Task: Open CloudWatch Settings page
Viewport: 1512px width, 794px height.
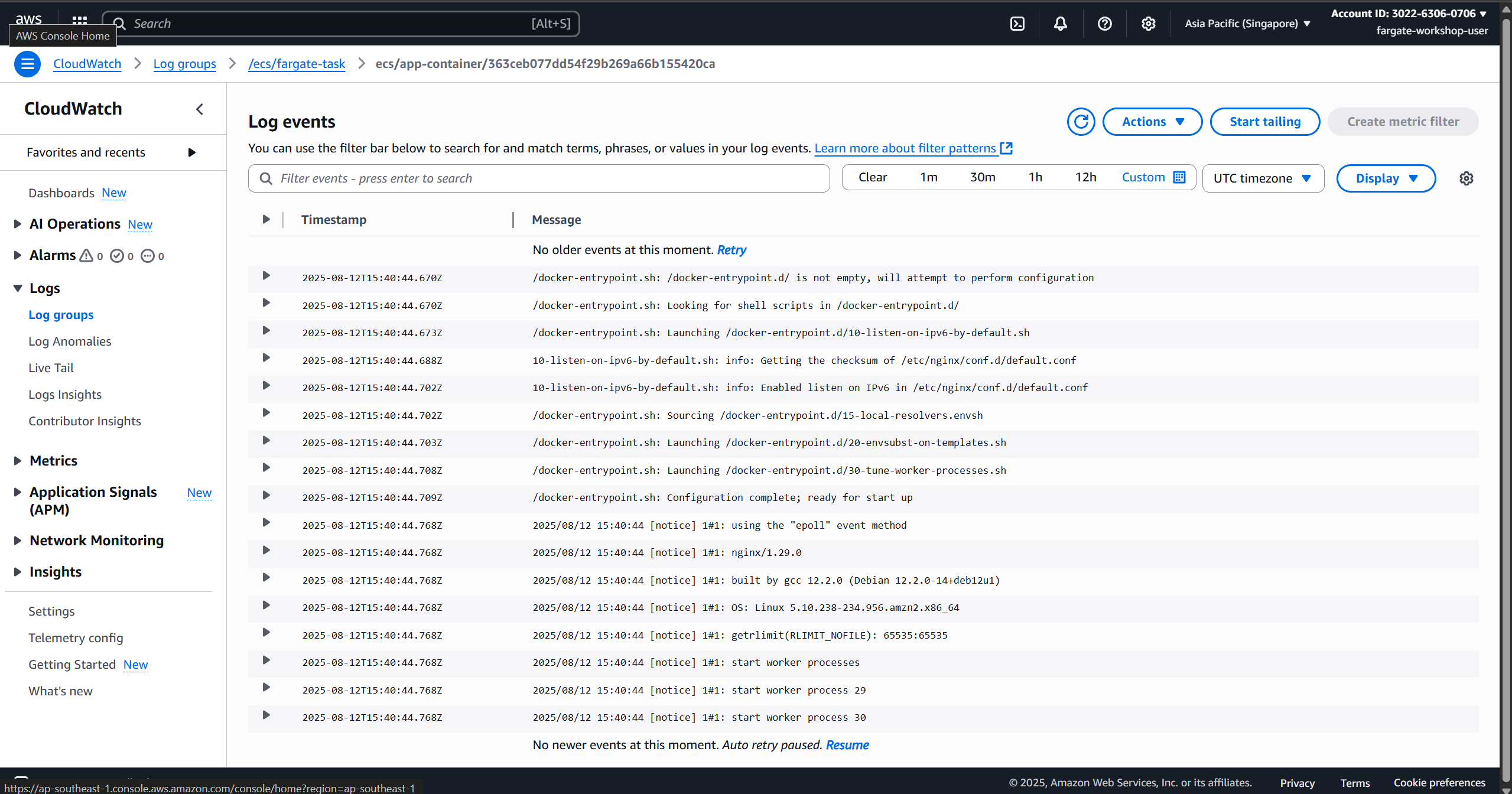Action: click(x=51, y=611)
